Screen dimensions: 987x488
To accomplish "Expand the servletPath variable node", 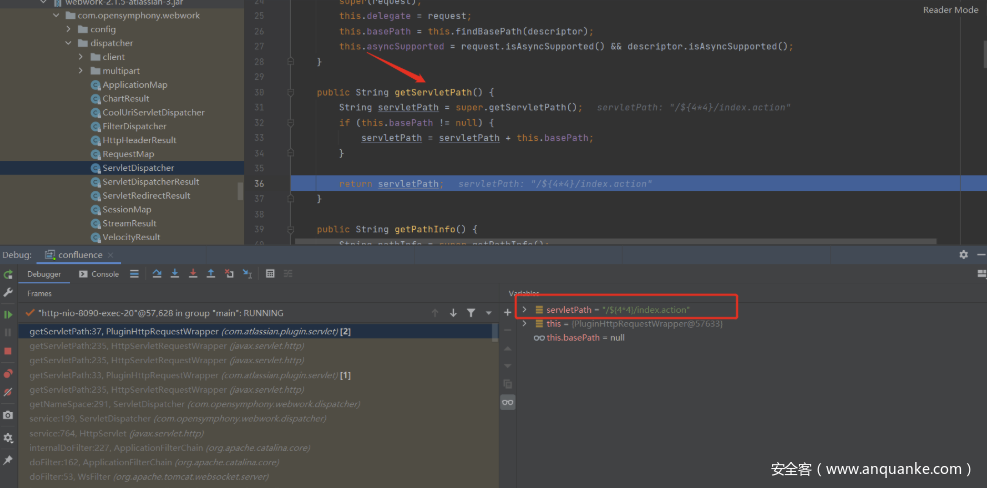I will click(524, 310).
